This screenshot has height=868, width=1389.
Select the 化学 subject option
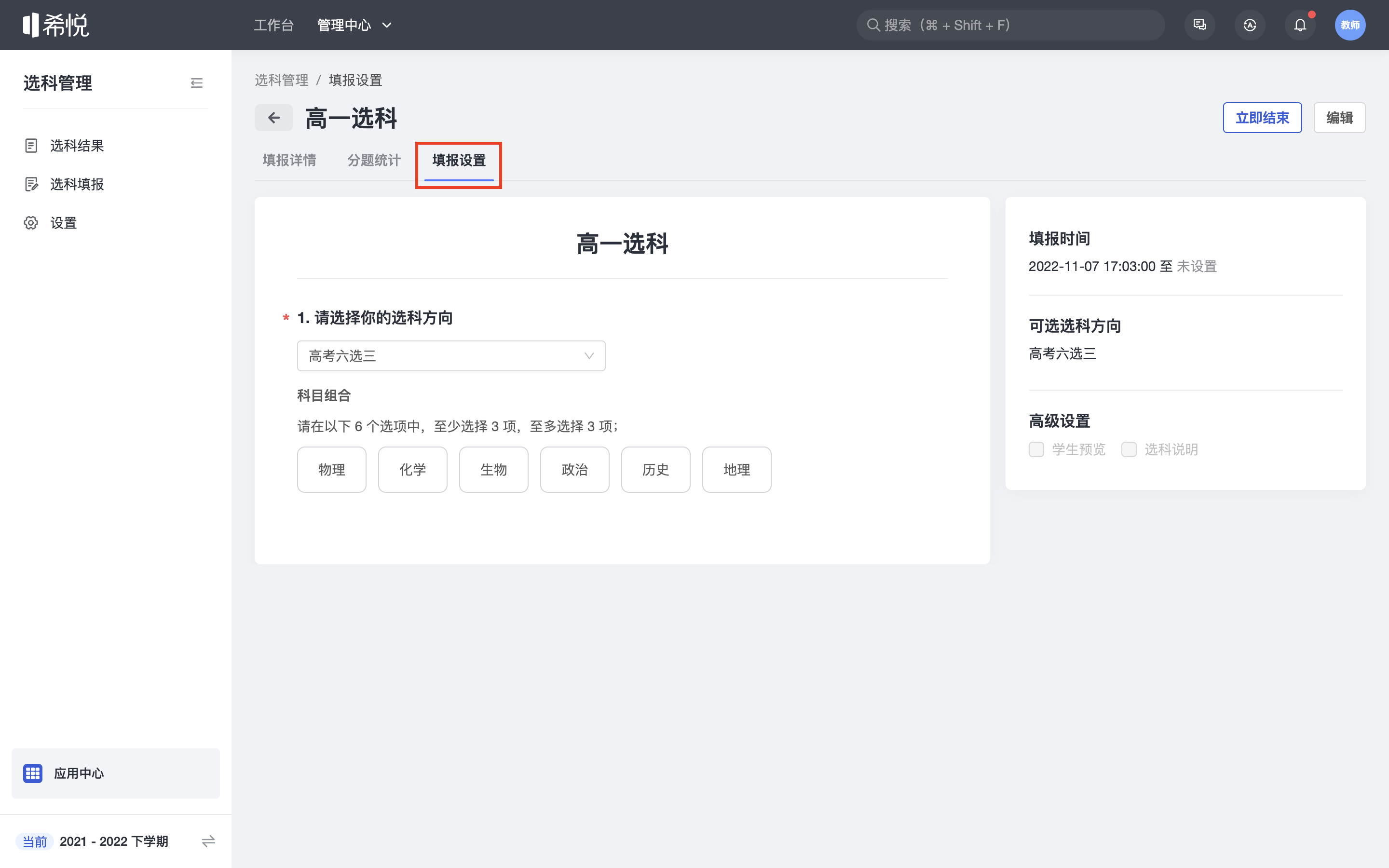pyautogui.click(x=413, y=470)
